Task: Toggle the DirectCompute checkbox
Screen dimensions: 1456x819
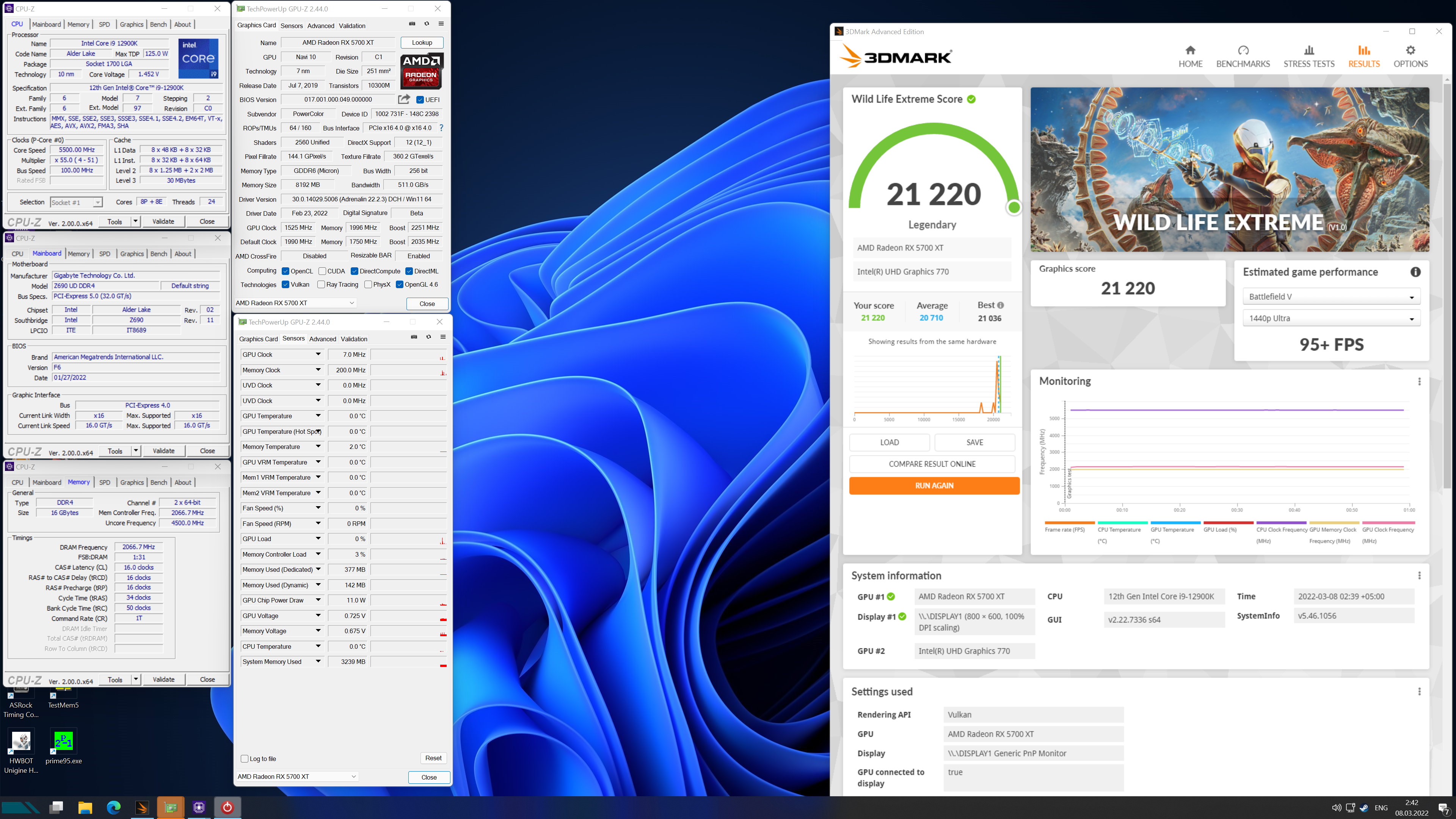Action: coord(355,271)
